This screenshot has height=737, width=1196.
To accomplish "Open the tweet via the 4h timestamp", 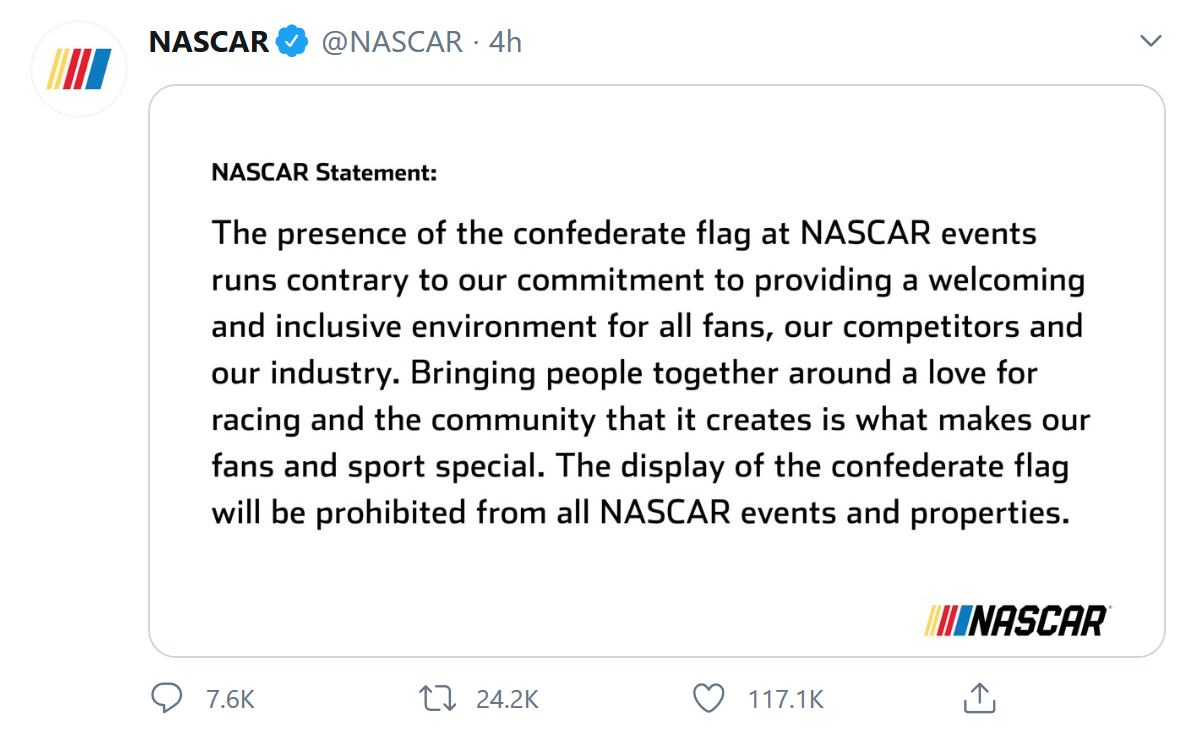I will tap(505, 42).
